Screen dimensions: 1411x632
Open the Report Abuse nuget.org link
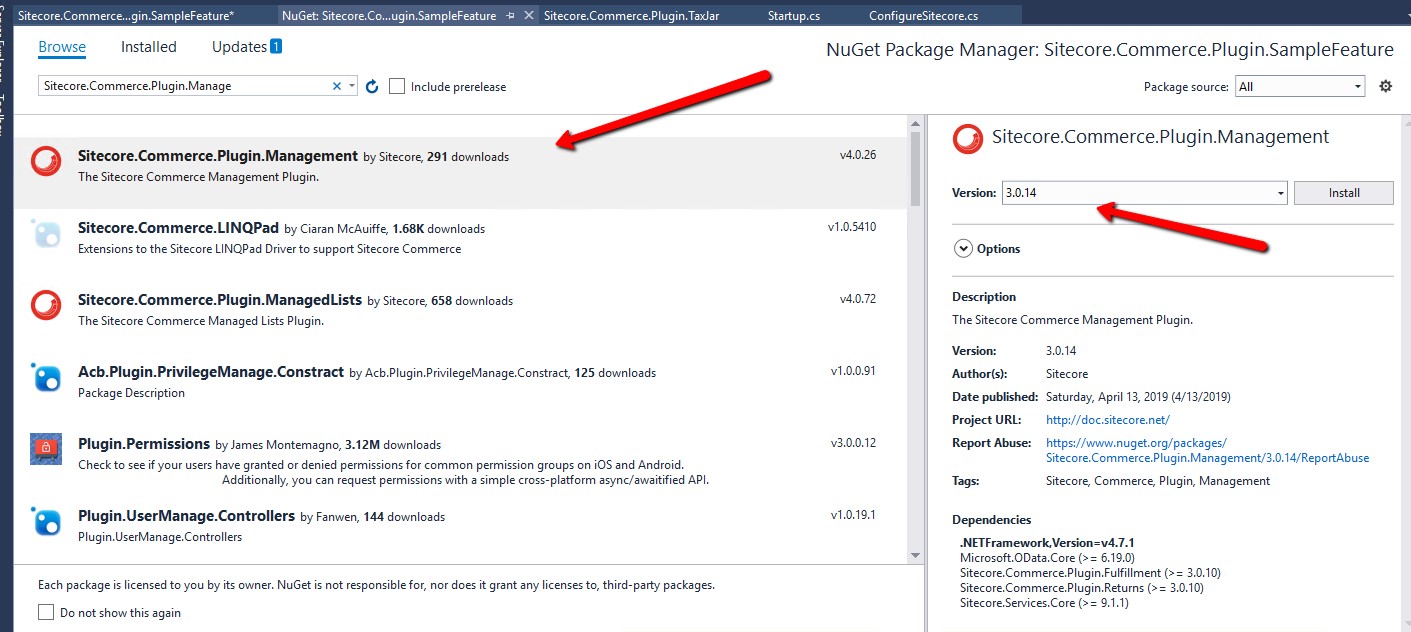[1208, 450]
